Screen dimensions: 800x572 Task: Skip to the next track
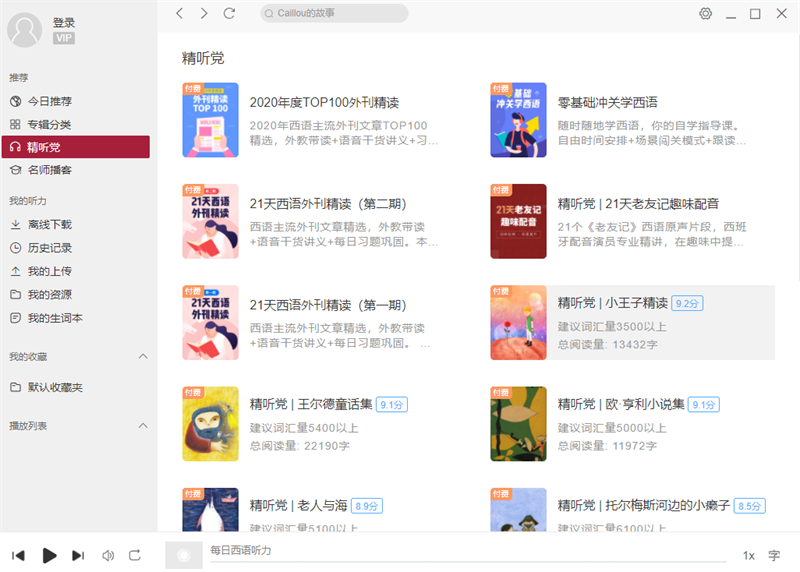click(78, 555)
